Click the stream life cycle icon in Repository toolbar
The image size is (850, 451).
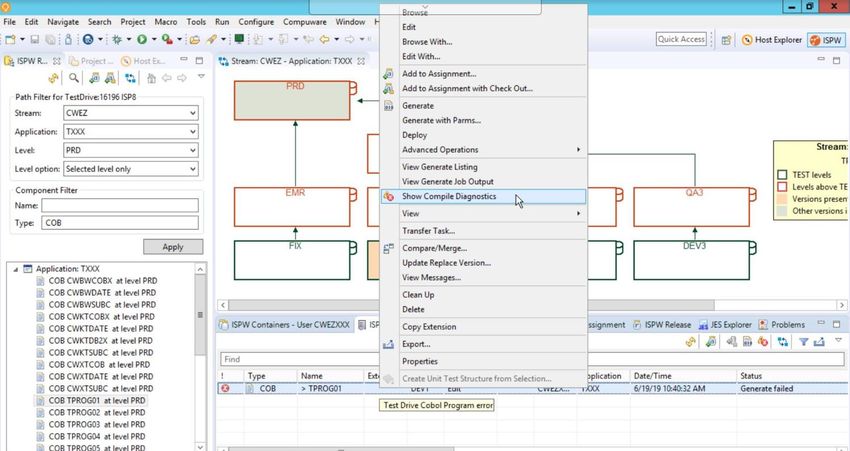click(x=130, y=78)
